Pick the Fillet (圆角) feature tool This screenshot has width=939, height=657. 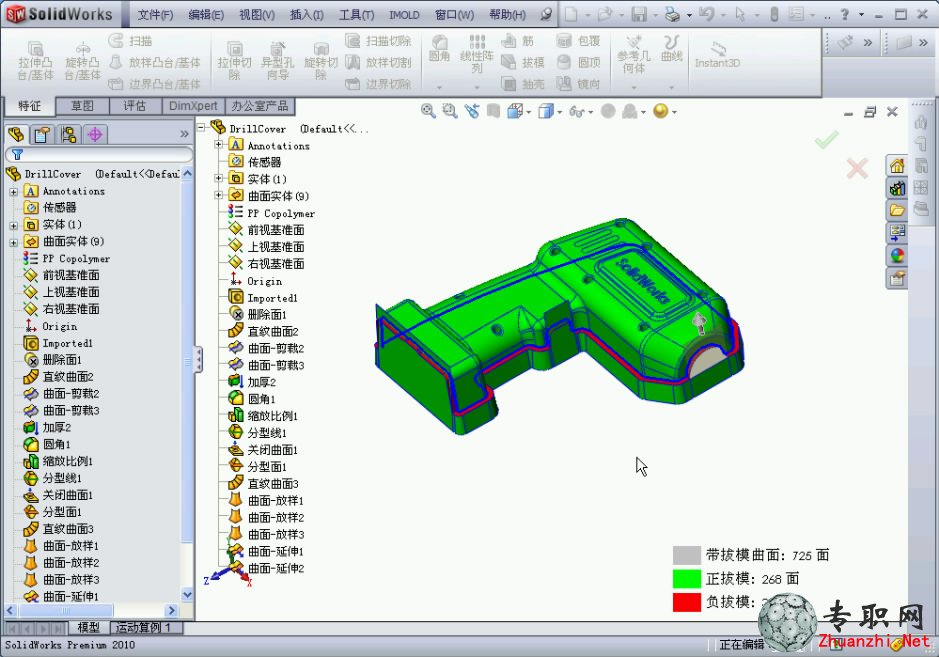pos(440,48)
